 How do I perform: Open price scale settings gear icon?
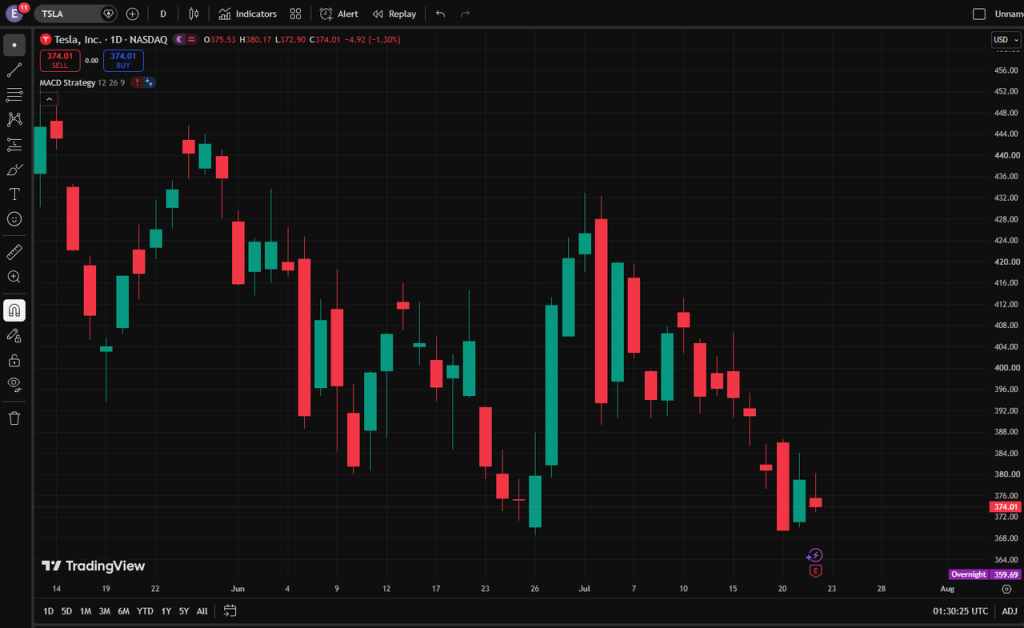coord(1006,589)
